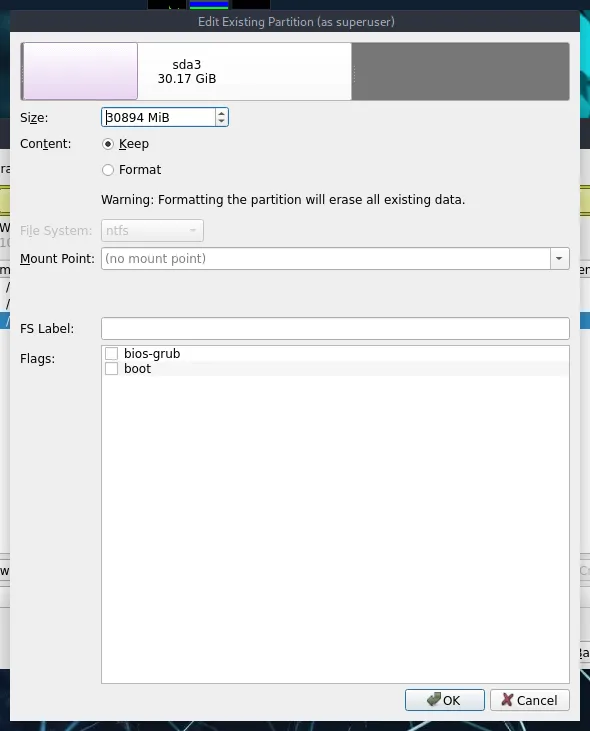
Task: Confirm changes with the OK button
Action: pos(445,700)
